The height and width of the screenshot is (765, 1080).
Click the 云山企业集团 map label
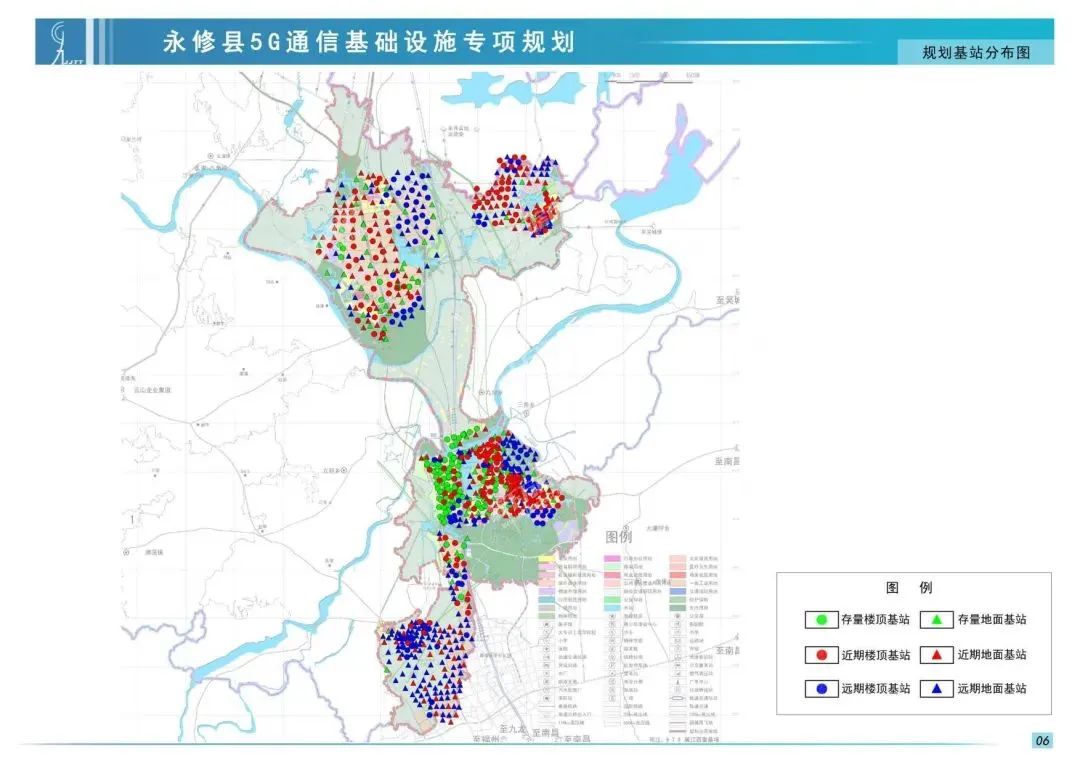(152, 390)
